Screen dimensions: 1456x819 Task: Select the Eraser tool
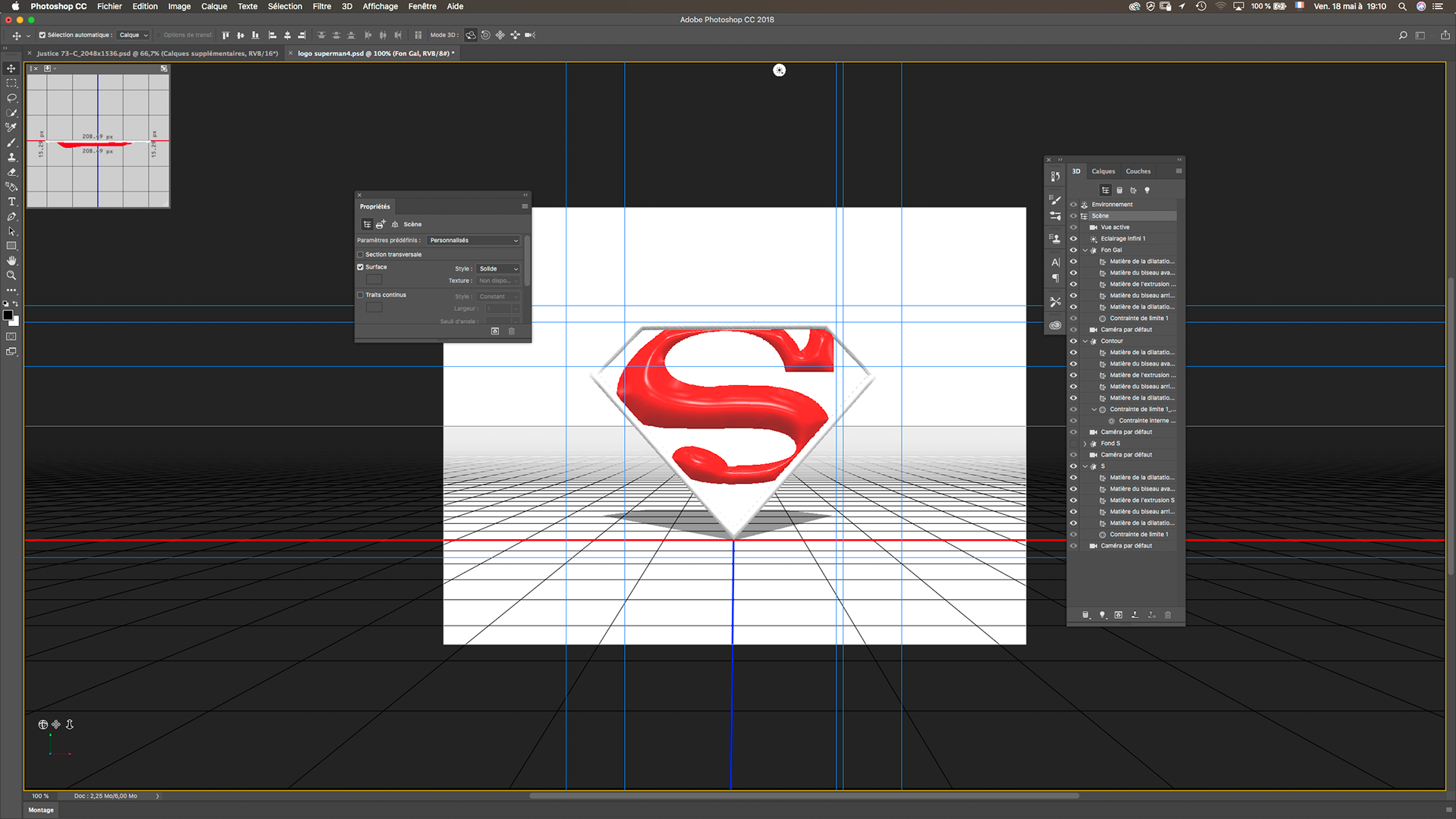point(11,172)
